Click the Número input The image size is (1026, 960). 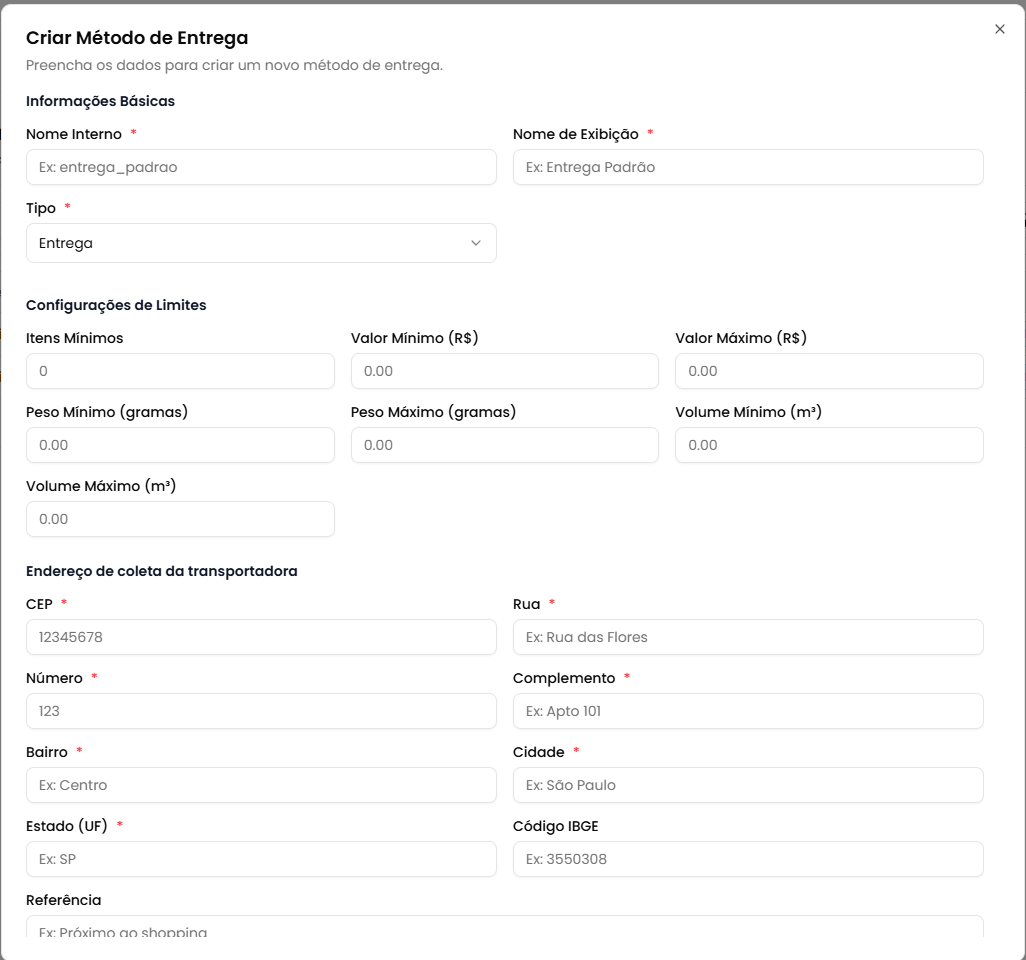[260, 711]
